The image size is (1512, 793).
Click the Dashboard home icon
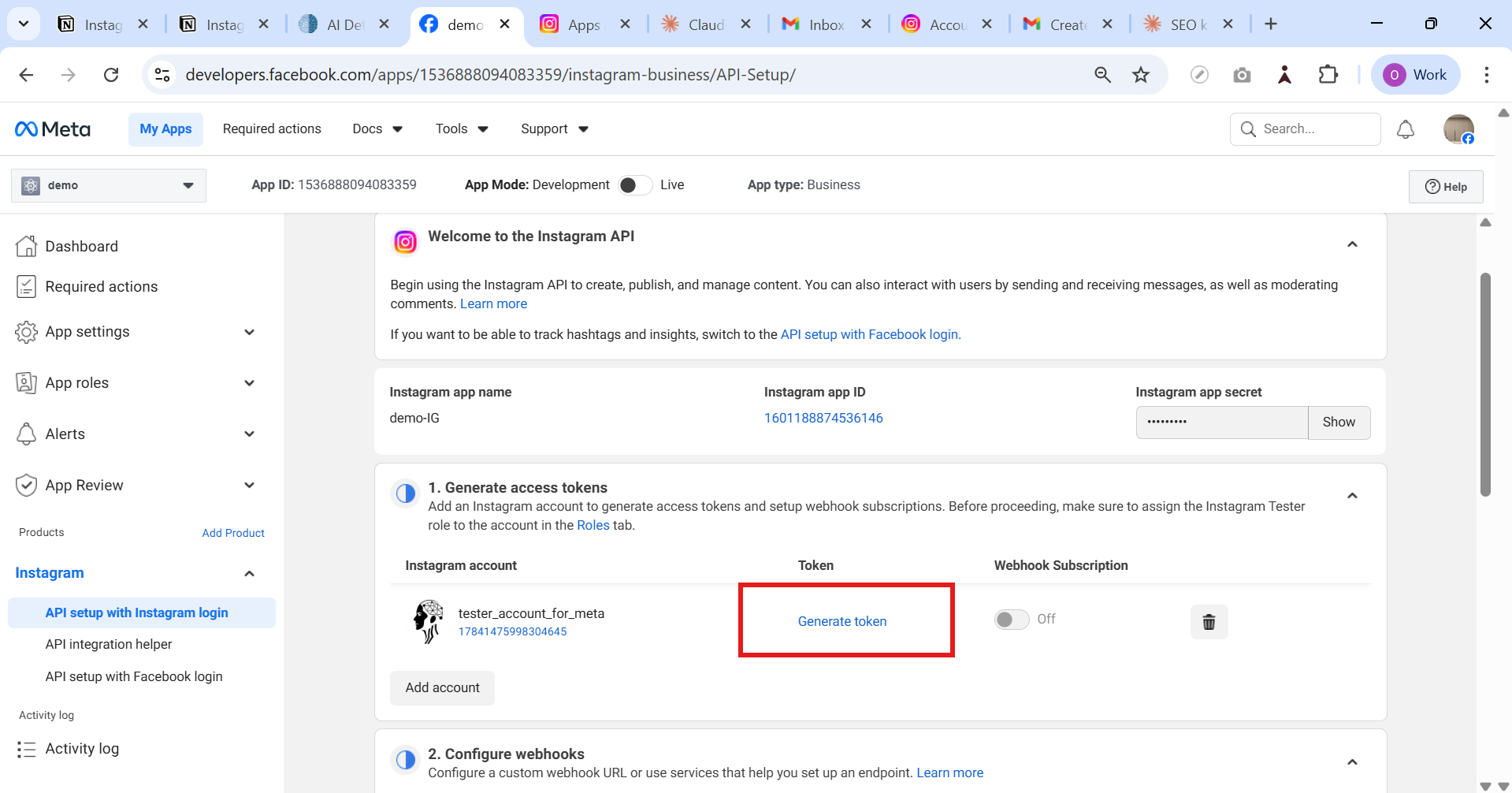[26, 246]
